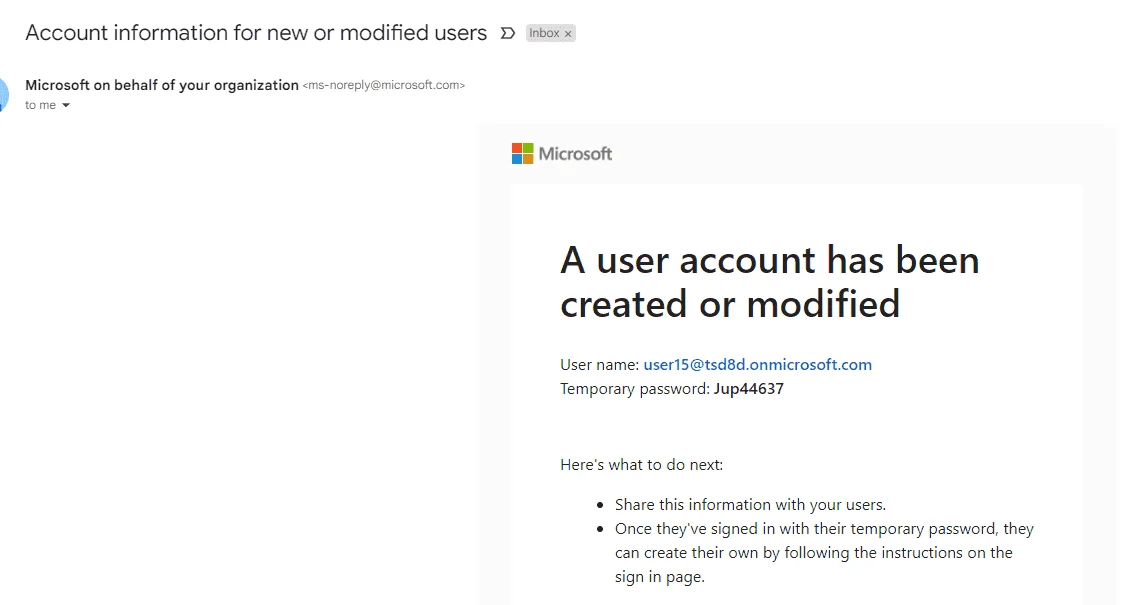Click the "to me" recipient text
The width and height of the screenshot is (1127, 605).
coord(40,105)
